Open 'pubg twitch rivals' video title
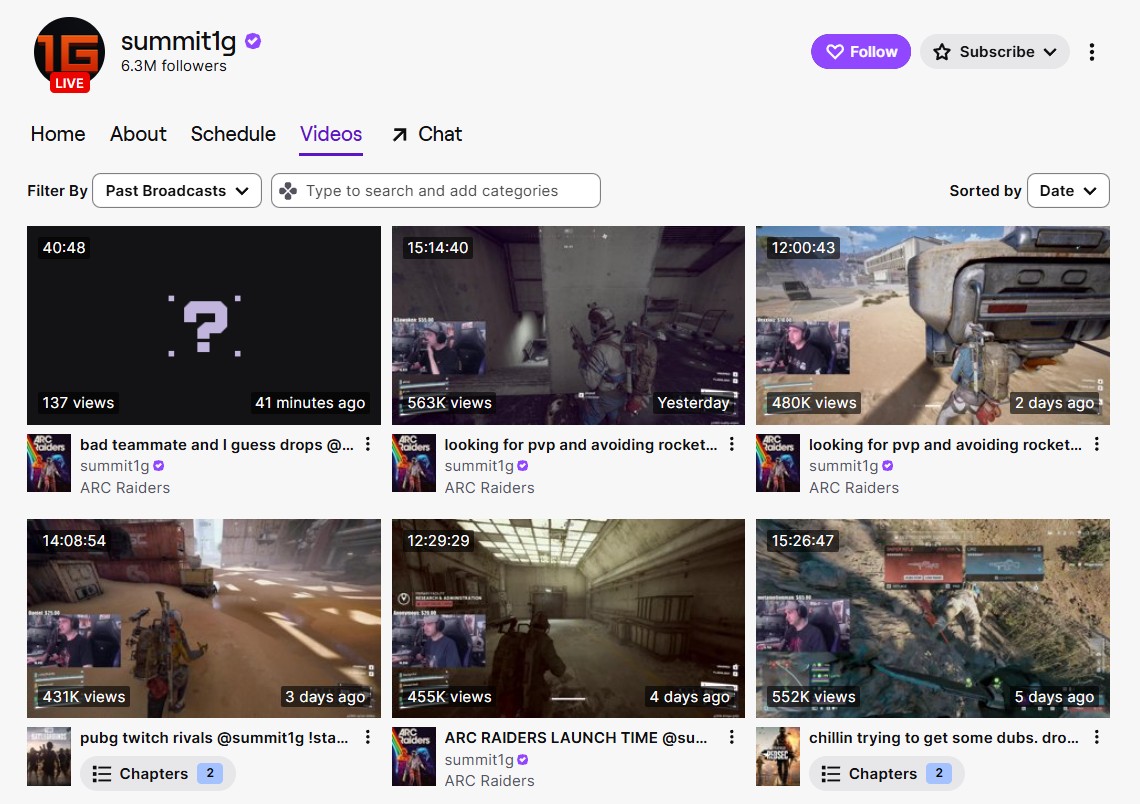Image resolution: width=1140 pixels, height=804 pixels. pyautogui.click(x=214, y=738)
